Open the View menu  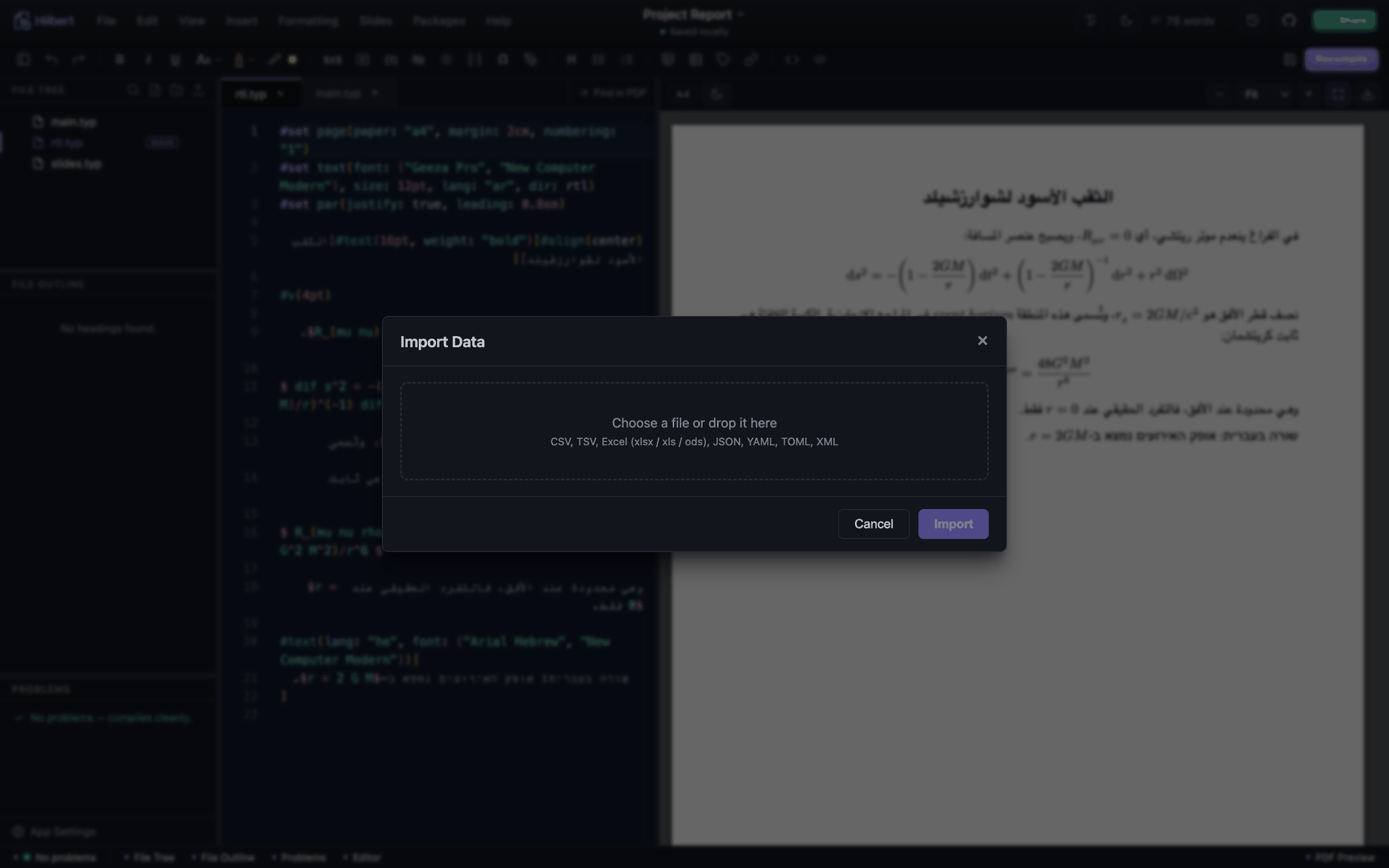click(x=192, y=21)
